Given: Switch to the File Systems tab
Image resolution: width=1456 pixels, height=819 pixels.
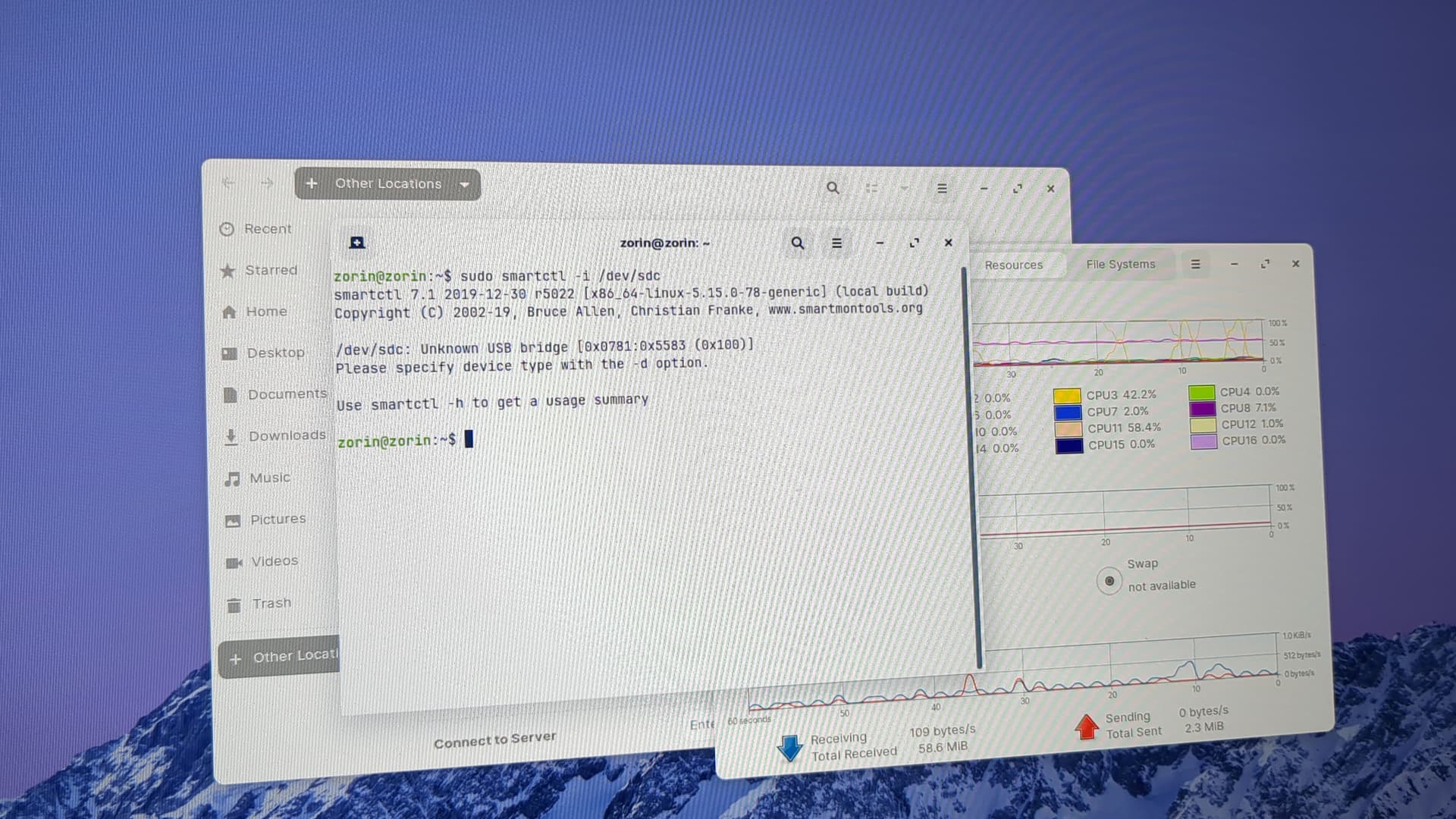Looking at the screenshot, I should click(x=1120, y=265).
